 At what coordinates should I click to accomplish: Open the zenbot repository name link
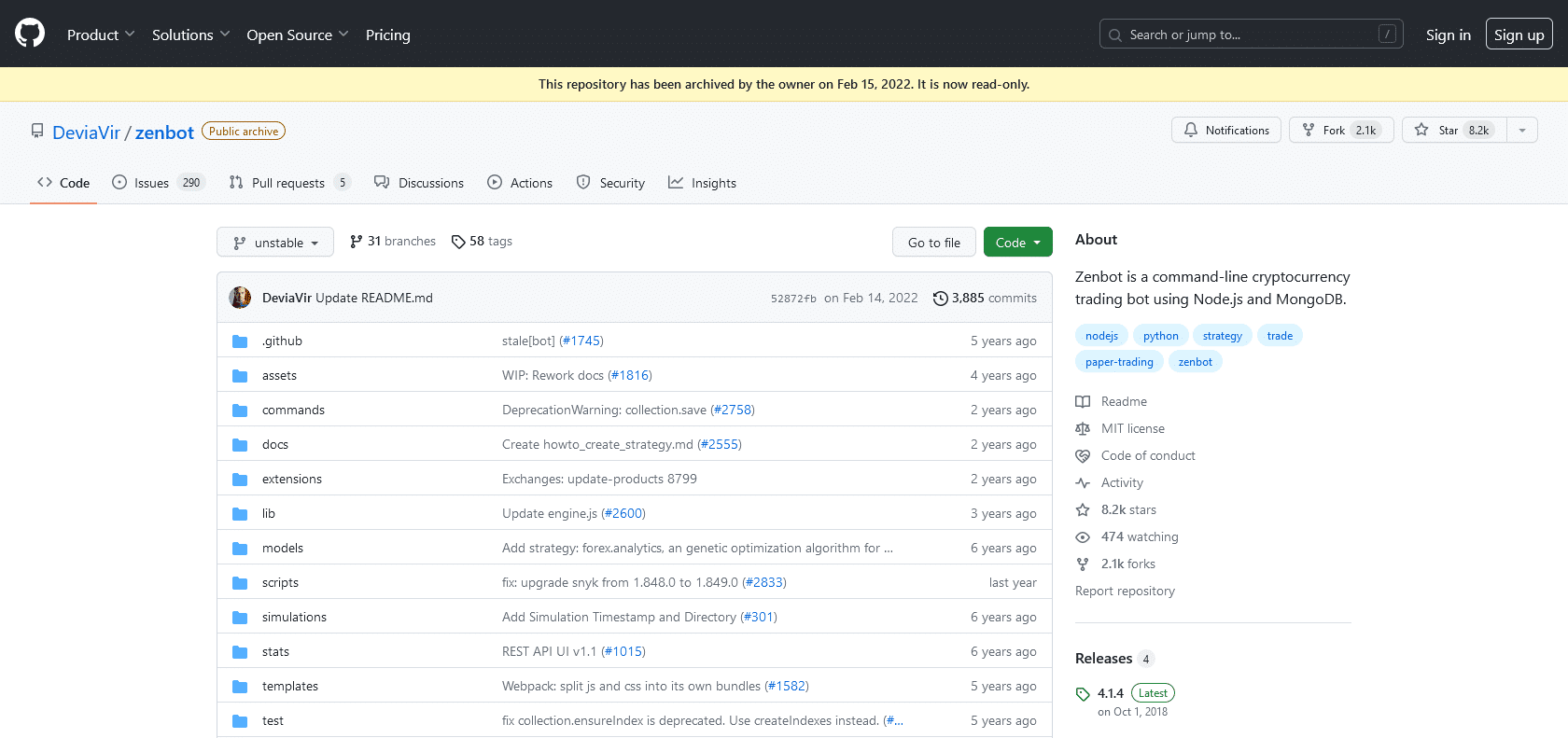point(164,132)
